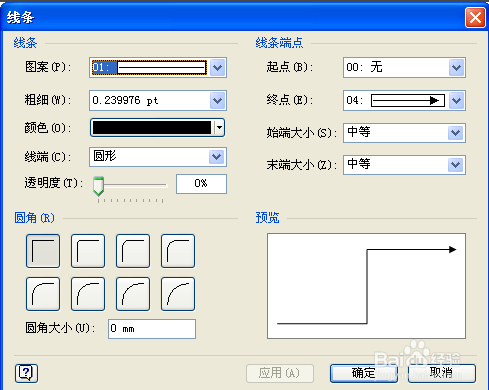The image size is (489, 390).
Task: Click the 中等 value for 始端大小
Action: click(x=359, y=132)
